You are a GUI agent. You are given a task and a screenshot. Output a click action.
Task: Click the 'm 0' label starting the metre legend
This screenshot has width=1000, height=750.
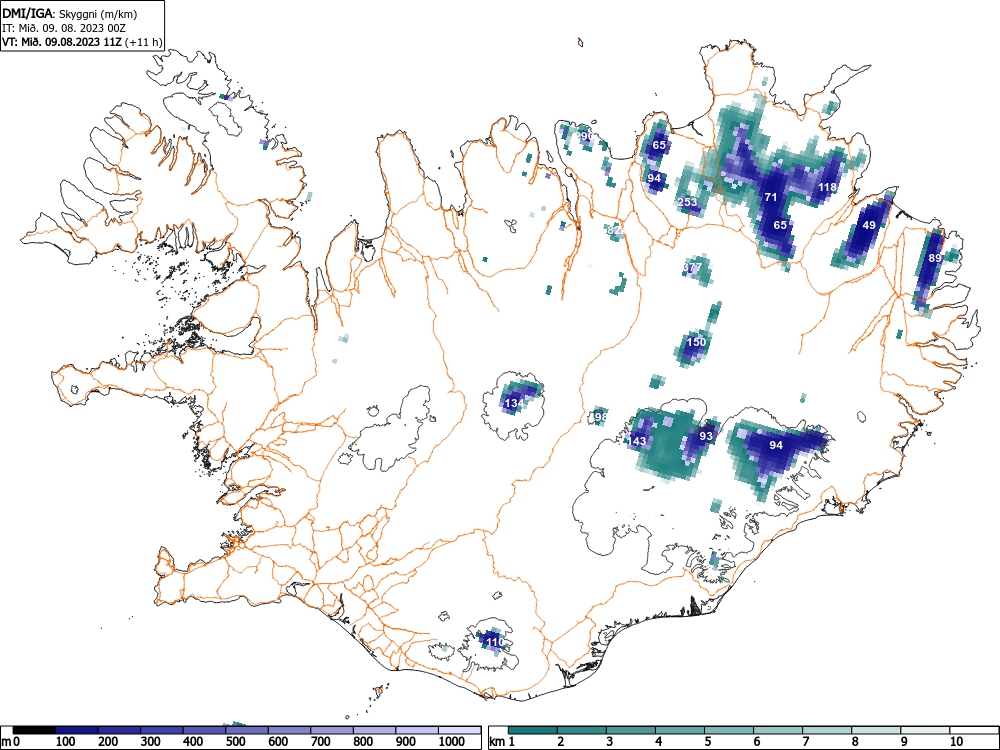(x=11, y=742)
